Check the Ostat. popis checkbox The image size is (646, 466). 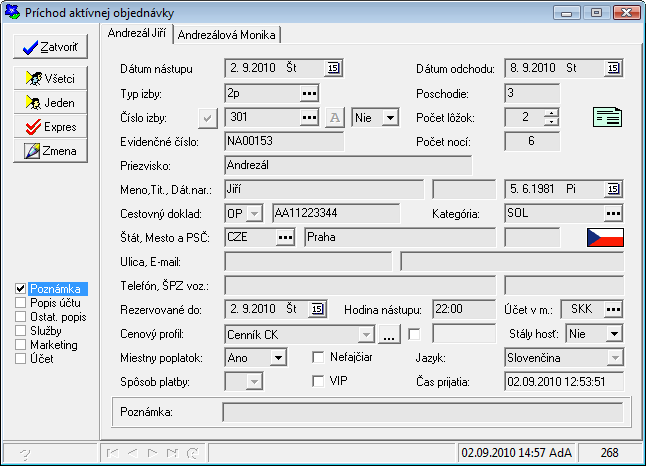(x=20, y=317)
